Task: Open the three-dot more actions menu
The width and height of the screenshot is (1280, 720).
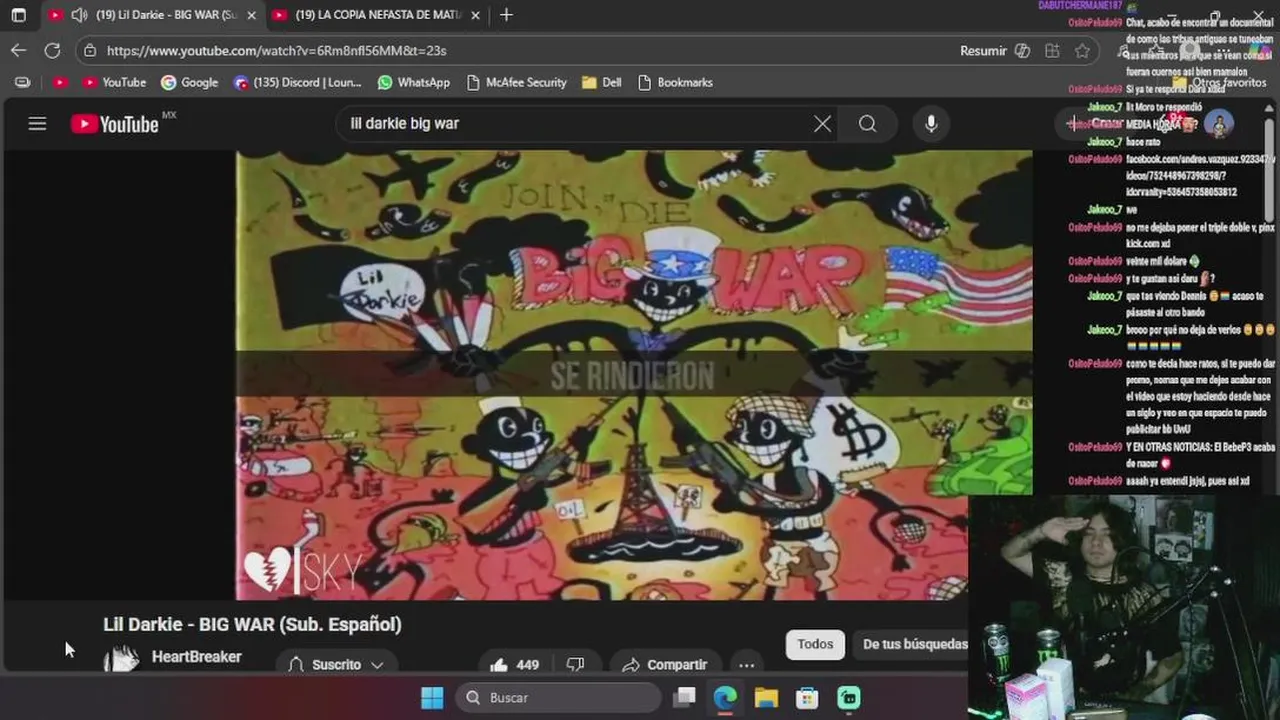Action: (x=746, y=664)
